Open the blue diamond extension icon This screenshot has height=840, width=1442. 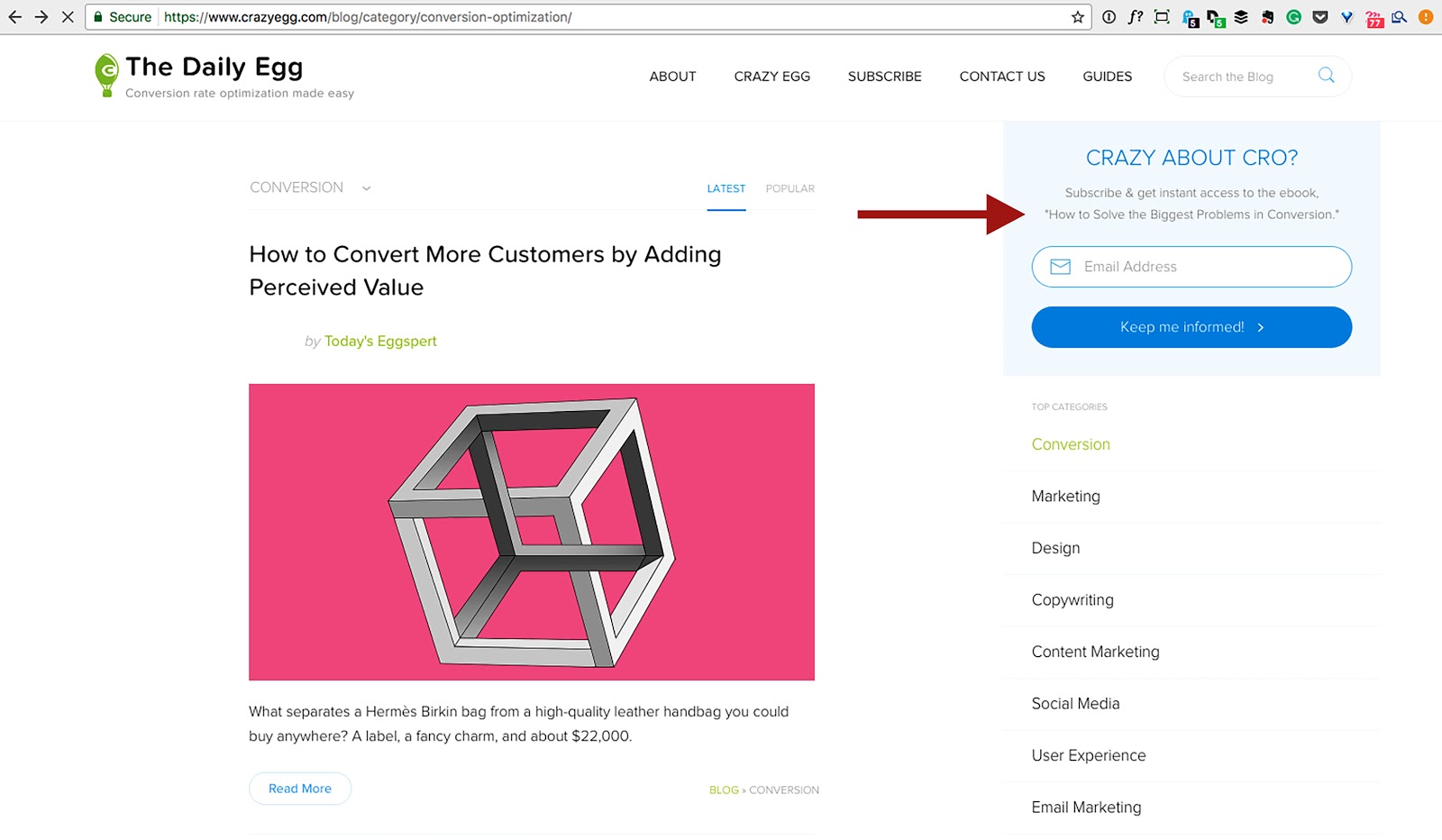point(1346,17)
